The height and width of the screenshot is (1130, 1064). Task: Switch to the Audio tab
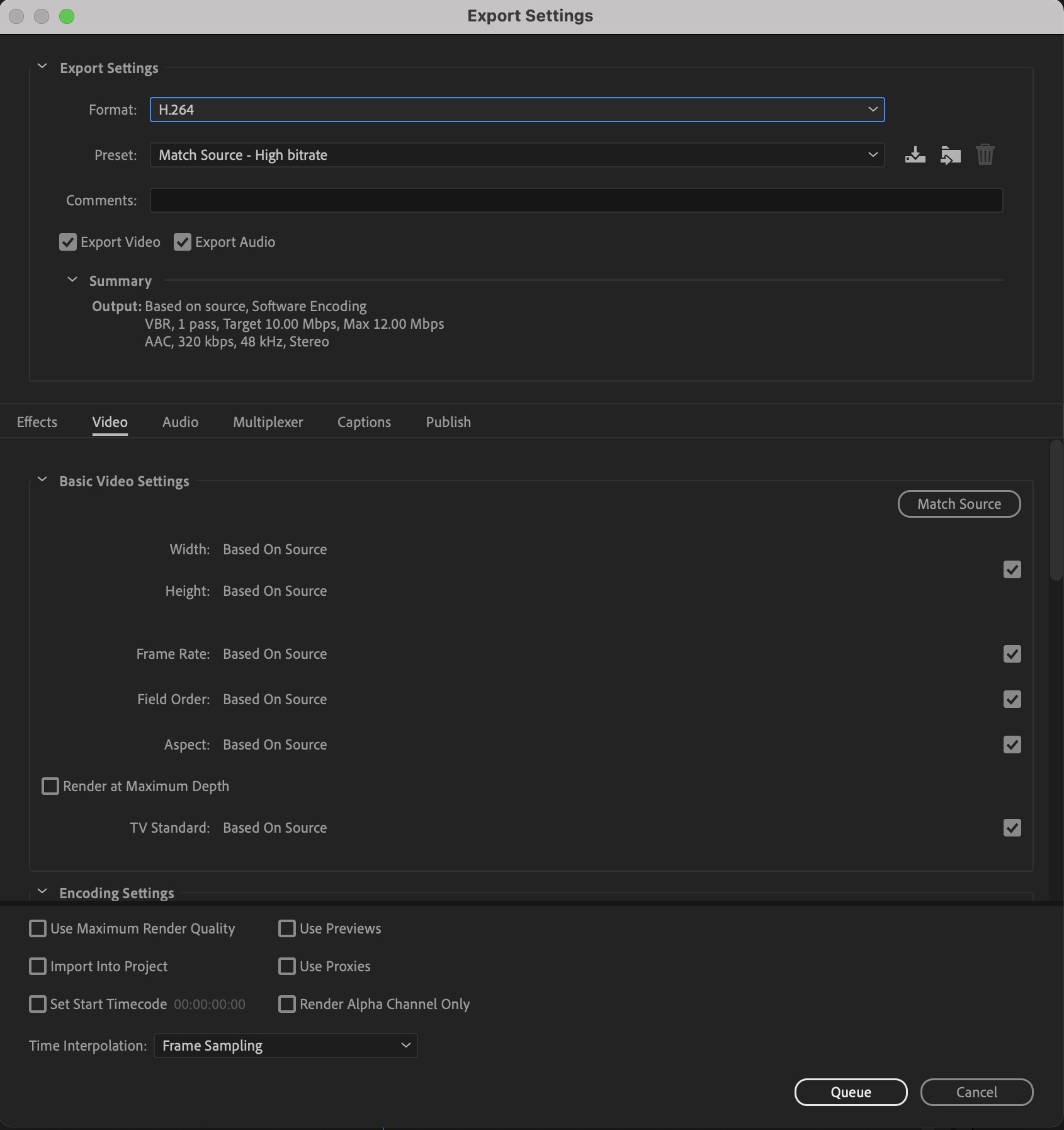180,422
